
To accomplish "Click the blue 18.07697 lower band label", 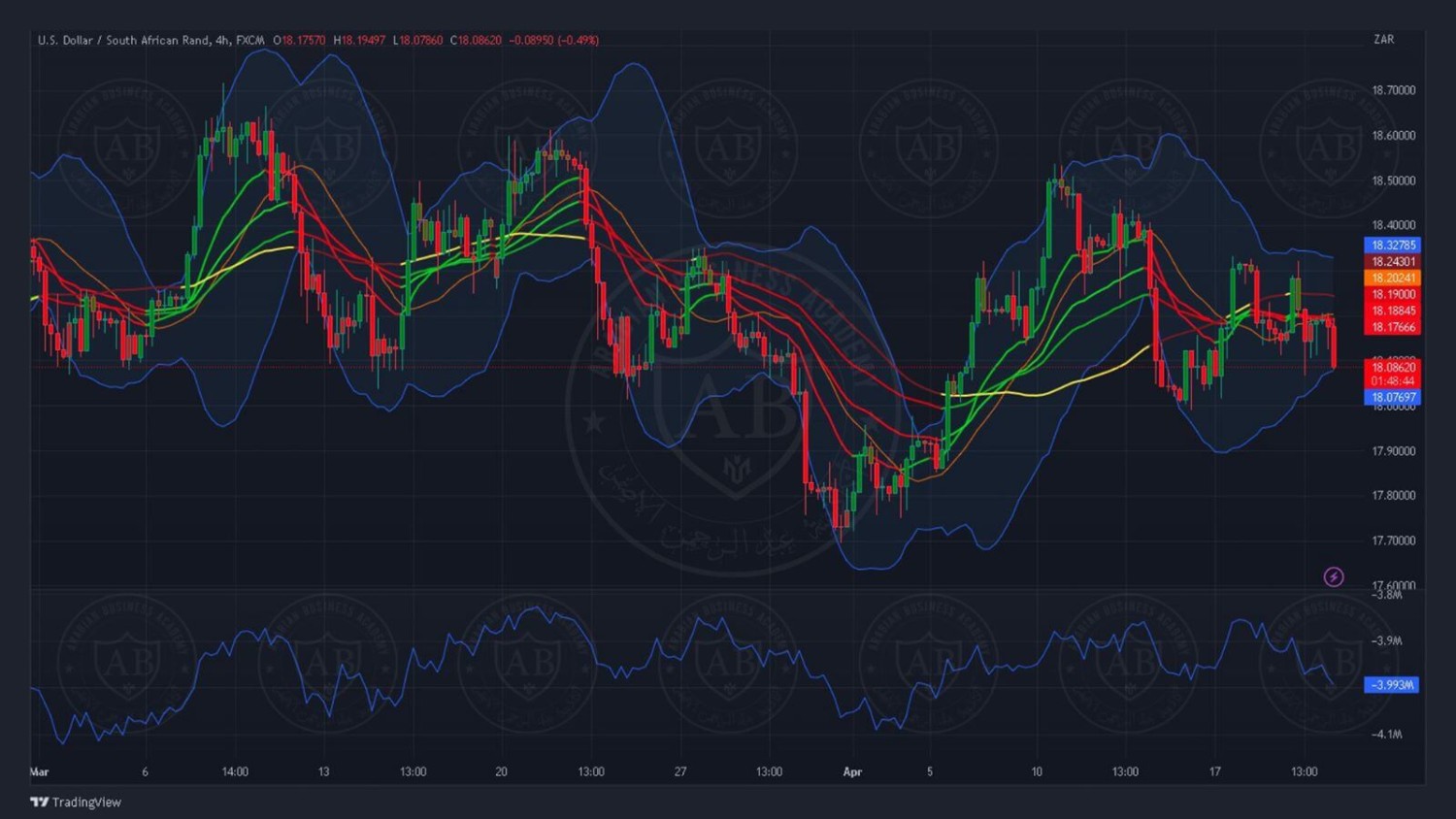I will [1393, 397].
